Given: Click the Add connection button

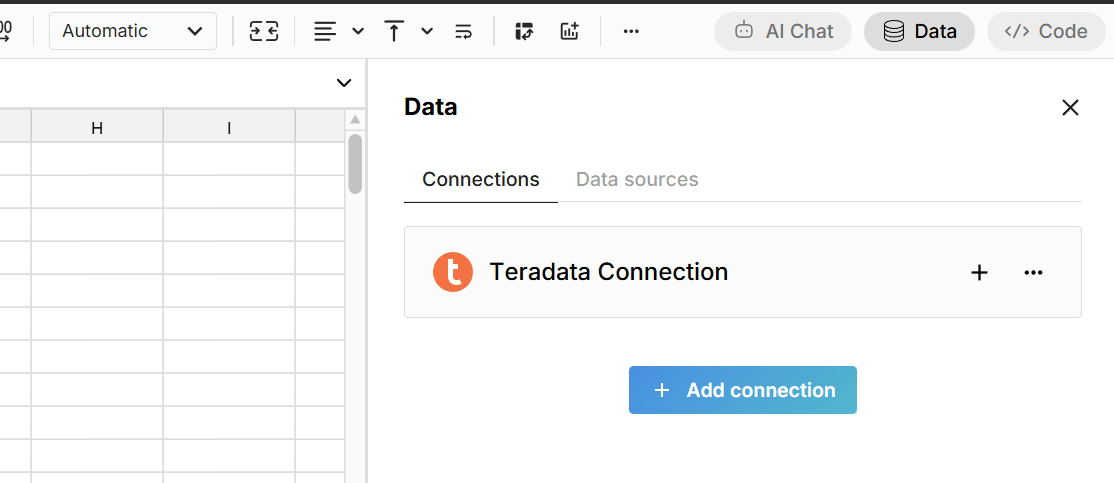Looking at the screenshot, I should coord(743,390).
